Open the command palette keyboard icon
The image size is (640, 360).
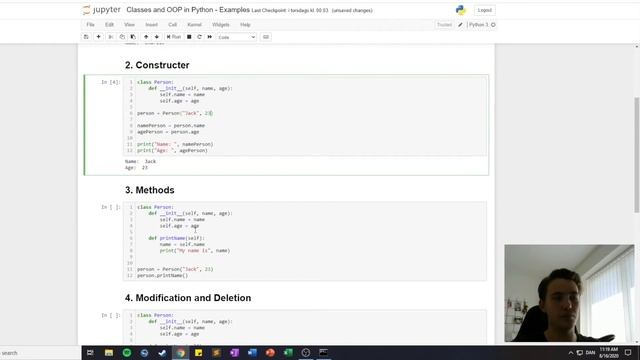(x=266, y=37)
